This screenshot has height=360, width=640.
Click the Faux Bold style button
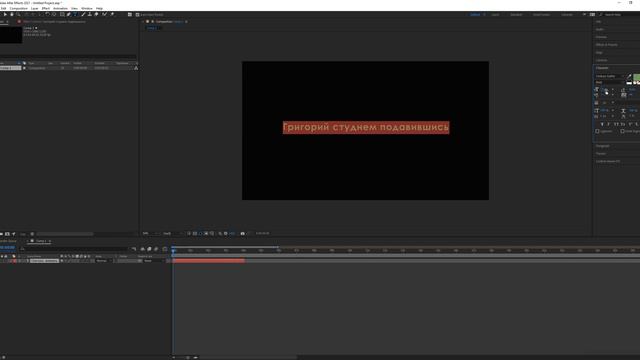click(x=602, y=124)
